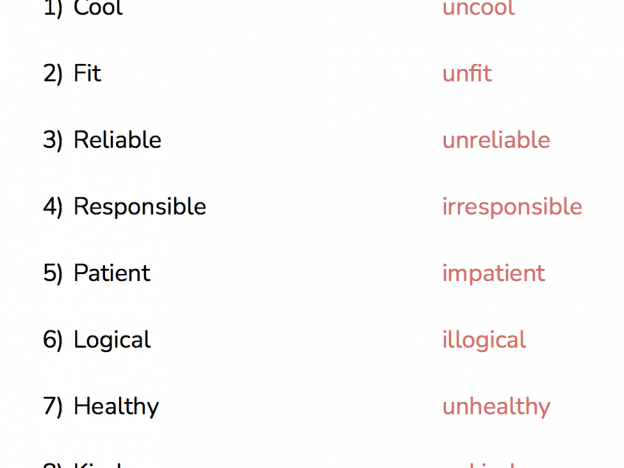Click the list number '3)'

[53, 140]
